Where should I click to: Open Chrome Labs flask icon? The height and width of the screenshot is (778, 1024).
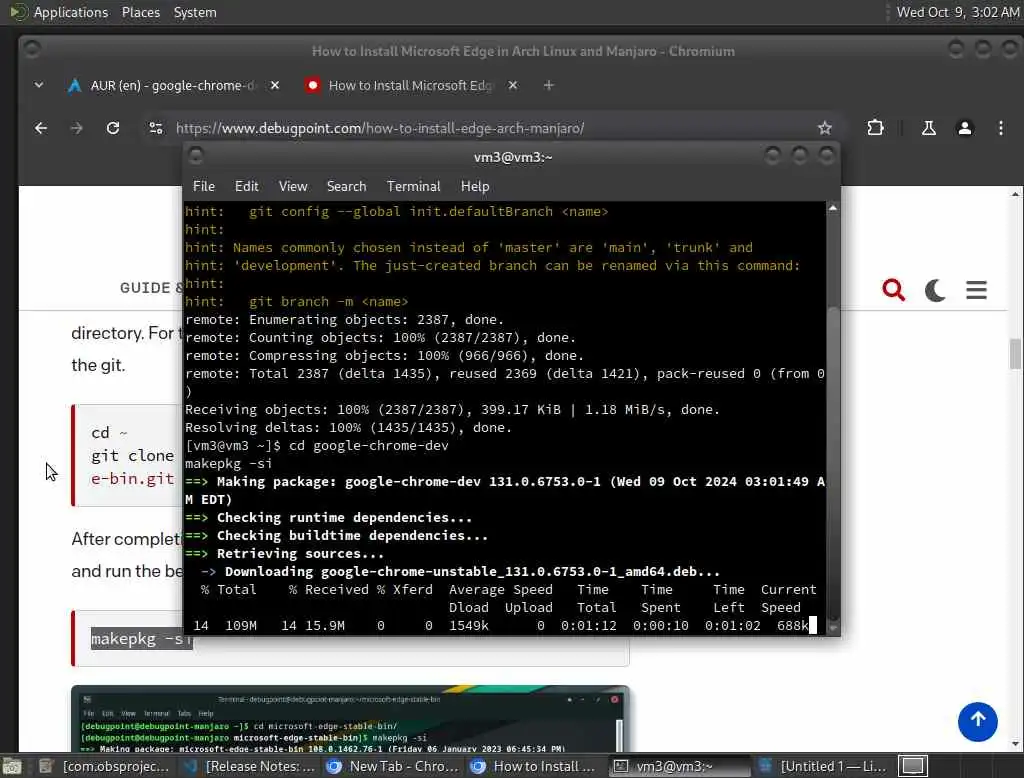pyautogui.click(x=928, y=128)
